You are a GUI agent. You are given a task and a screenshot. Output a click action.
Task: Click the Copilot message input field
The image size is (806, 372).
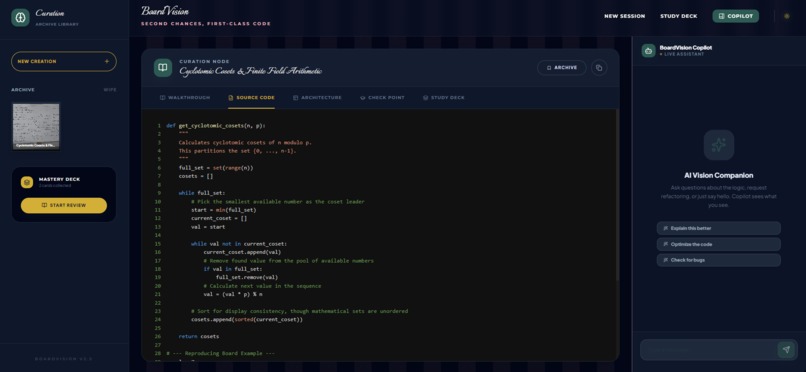click(x=708, y=349)
